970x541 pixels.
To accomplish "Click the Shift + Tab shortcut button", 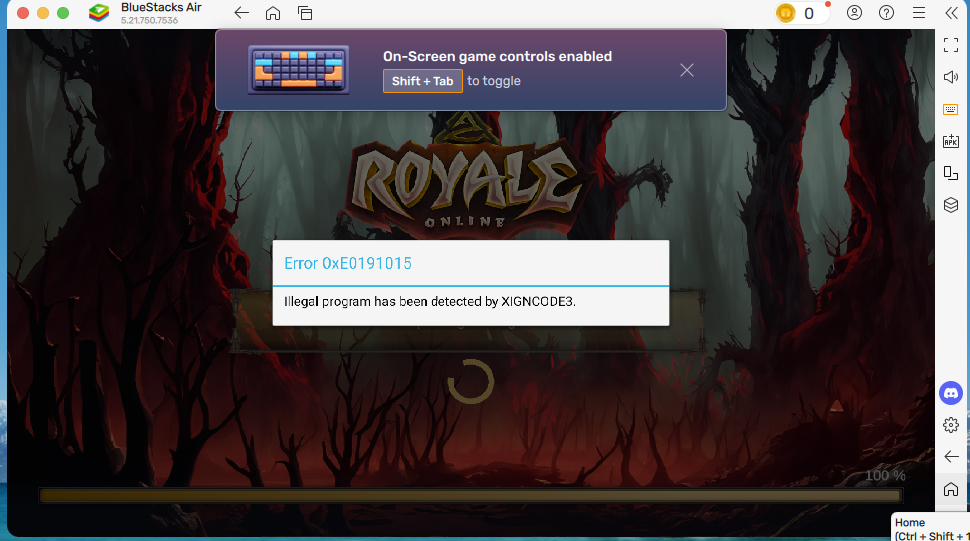I will (x=423, y=81).
